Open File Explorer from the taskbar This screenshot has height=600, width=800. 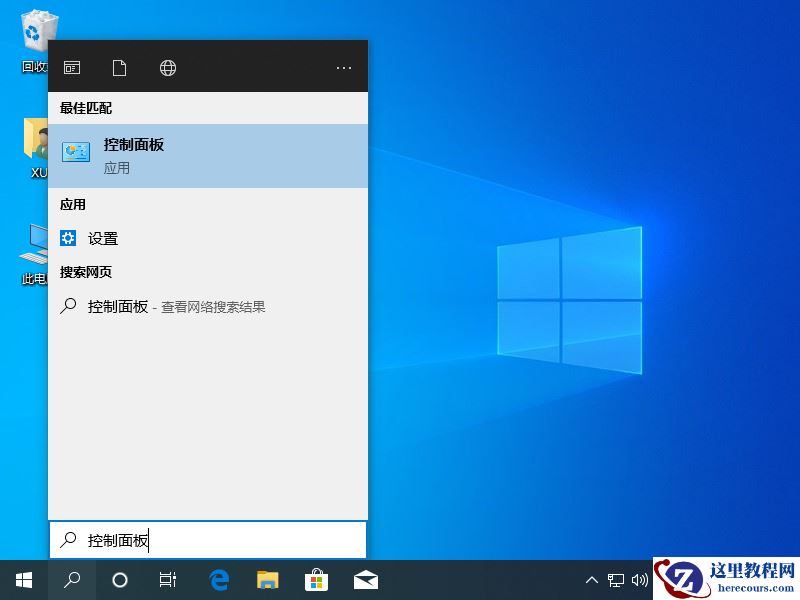tap(267, 580)
